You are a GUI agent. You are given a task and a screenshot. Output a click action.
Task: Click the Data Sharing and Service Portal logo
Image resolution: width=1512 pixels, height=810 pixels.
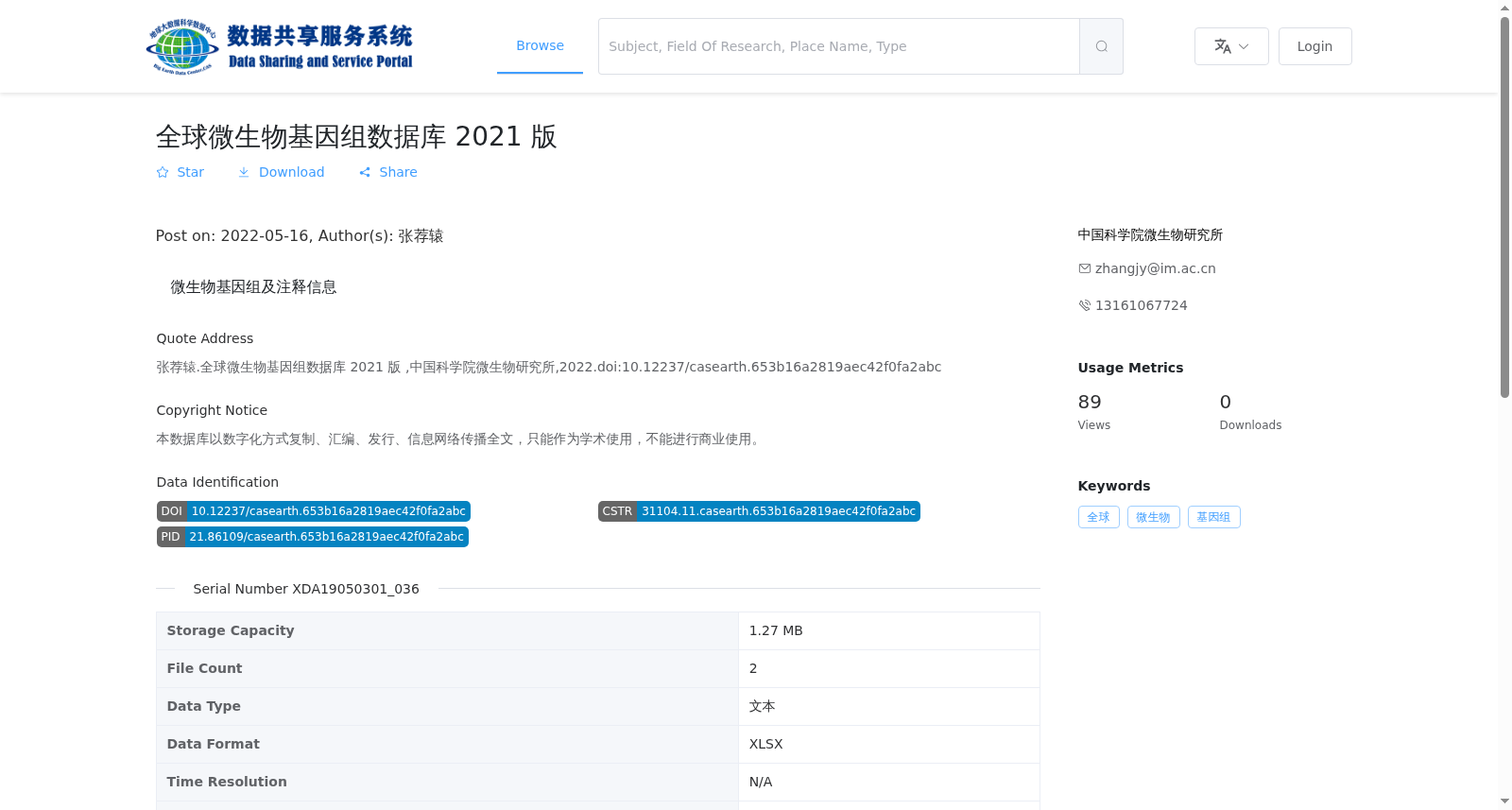point(280,46)
